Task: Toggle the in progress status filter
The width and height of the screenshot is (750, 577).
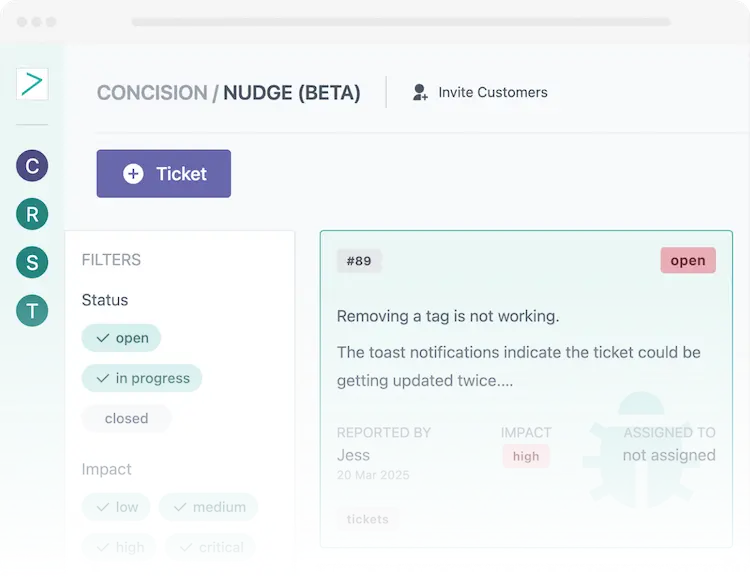Action: point(142,378)
